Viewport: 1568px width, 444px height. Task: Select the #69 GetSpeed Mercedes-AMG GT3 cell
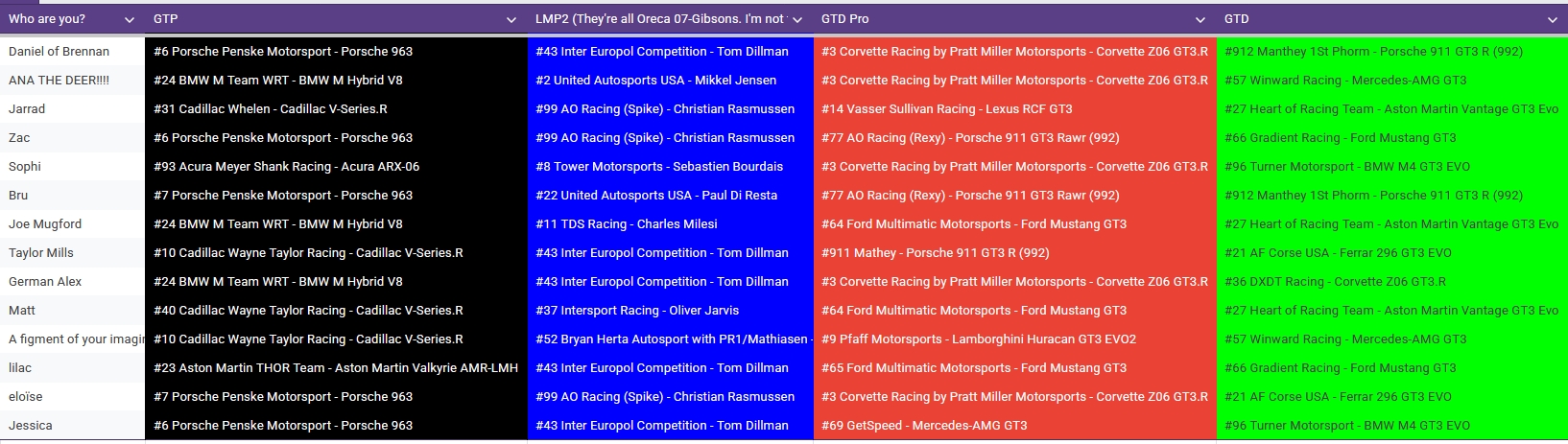pos(924,426)
